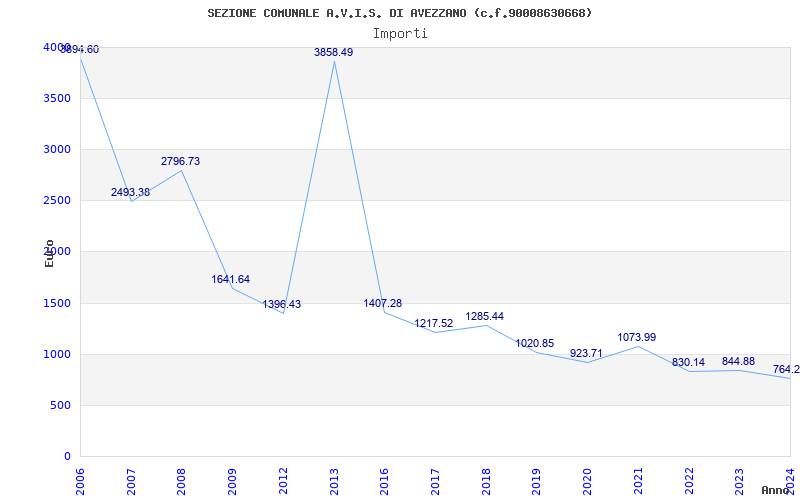The height and width of the screenshot is (500, 800).
Task: Select the 830.14 data label
Action: point(688,362)
